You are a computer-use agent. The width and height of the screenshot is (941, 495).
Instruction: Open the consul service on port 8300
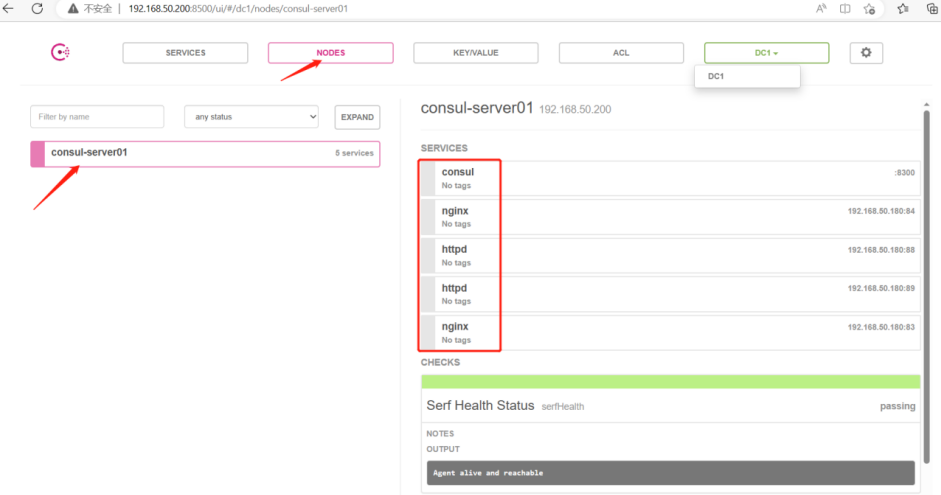pyautogui.click(x=670, y=178)
